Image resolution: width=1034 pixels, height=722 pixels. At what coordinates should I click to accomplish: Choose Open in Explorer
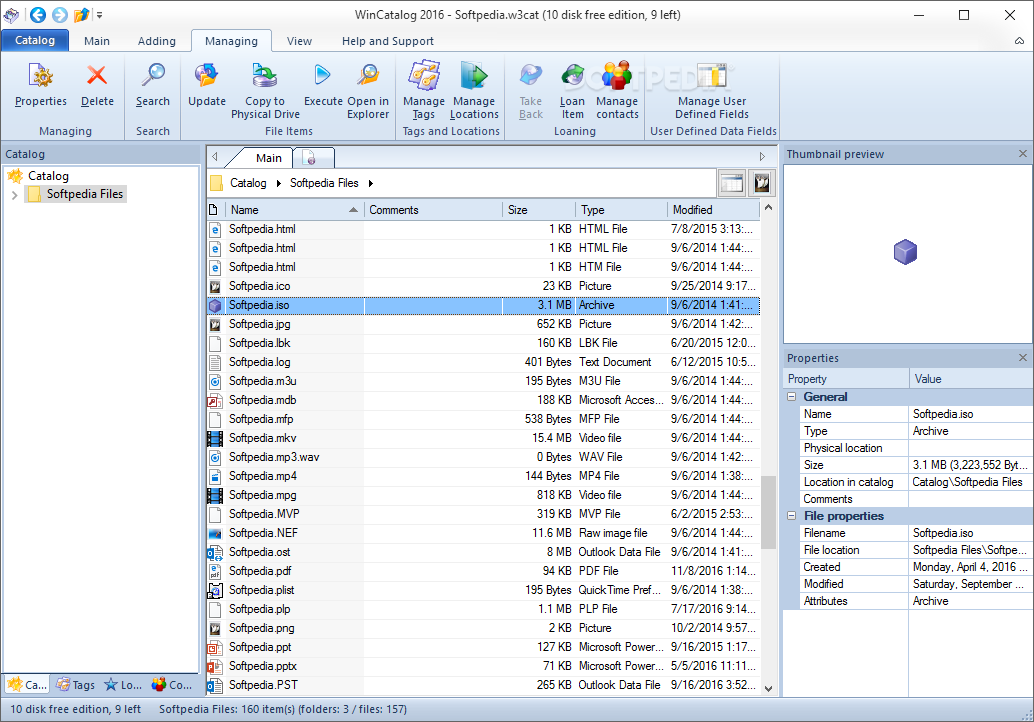[368, 90]
